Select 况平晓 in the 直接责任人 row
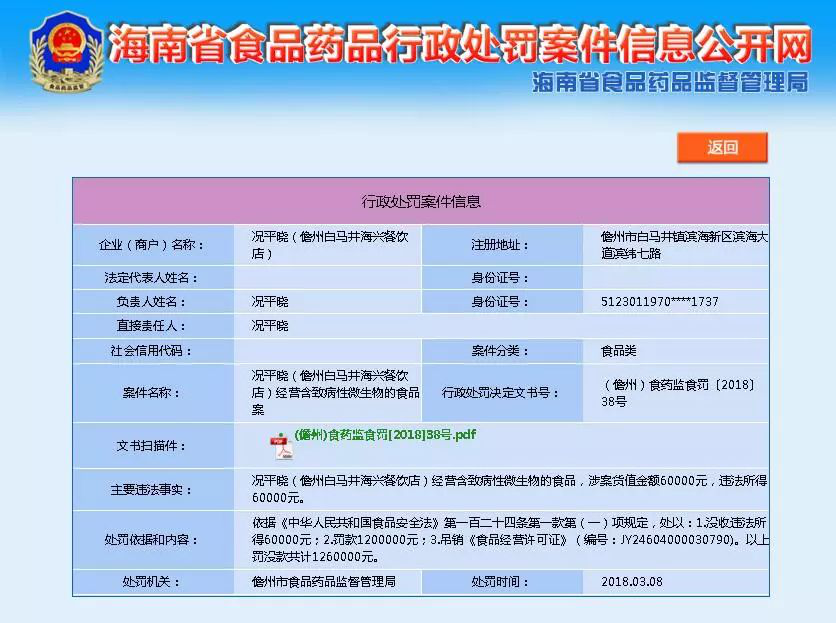 click(x=270, y=326)
